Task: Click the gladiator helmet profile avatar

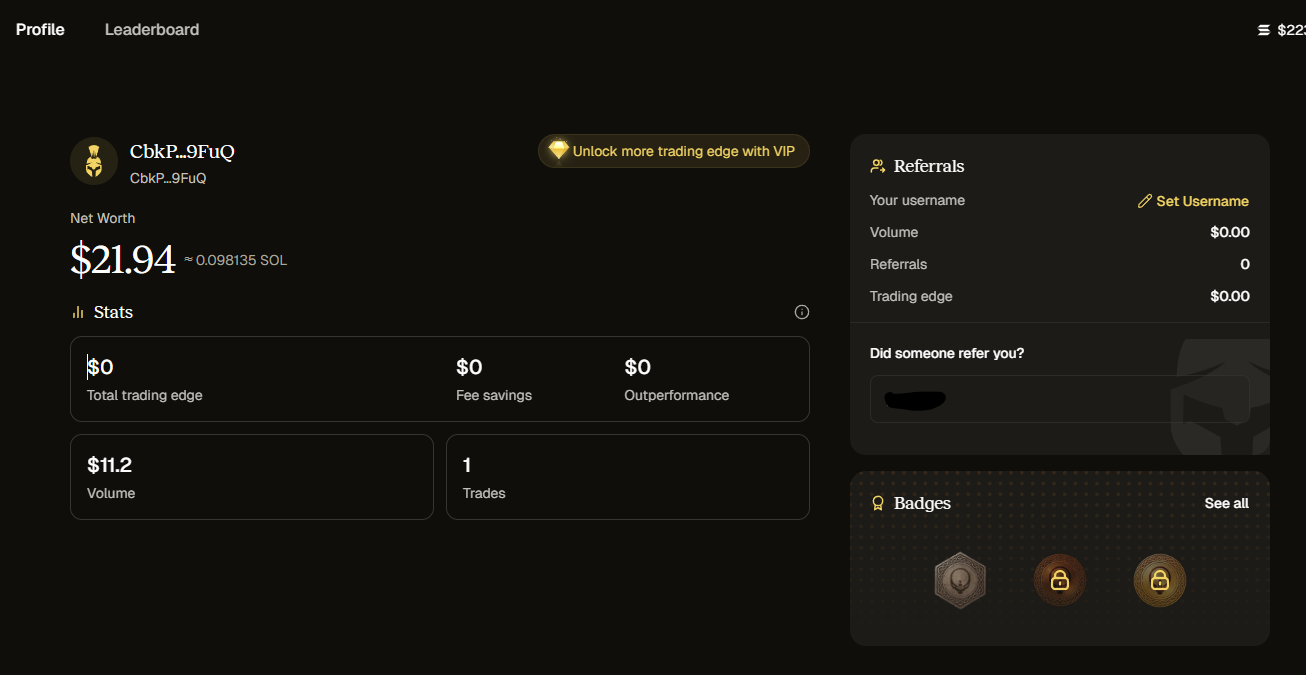Action: (x=94, y=161)
